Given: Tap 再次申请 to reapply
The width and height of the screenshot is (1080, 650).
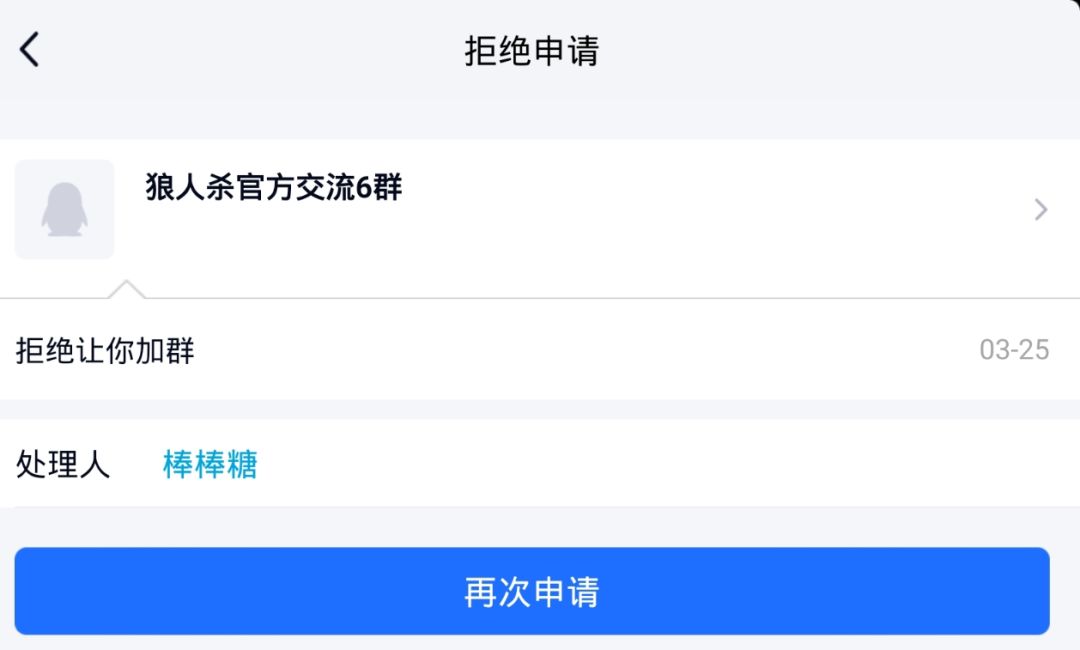Looking at the screenshot, I should pyautogui.click(x=533, y=592).
